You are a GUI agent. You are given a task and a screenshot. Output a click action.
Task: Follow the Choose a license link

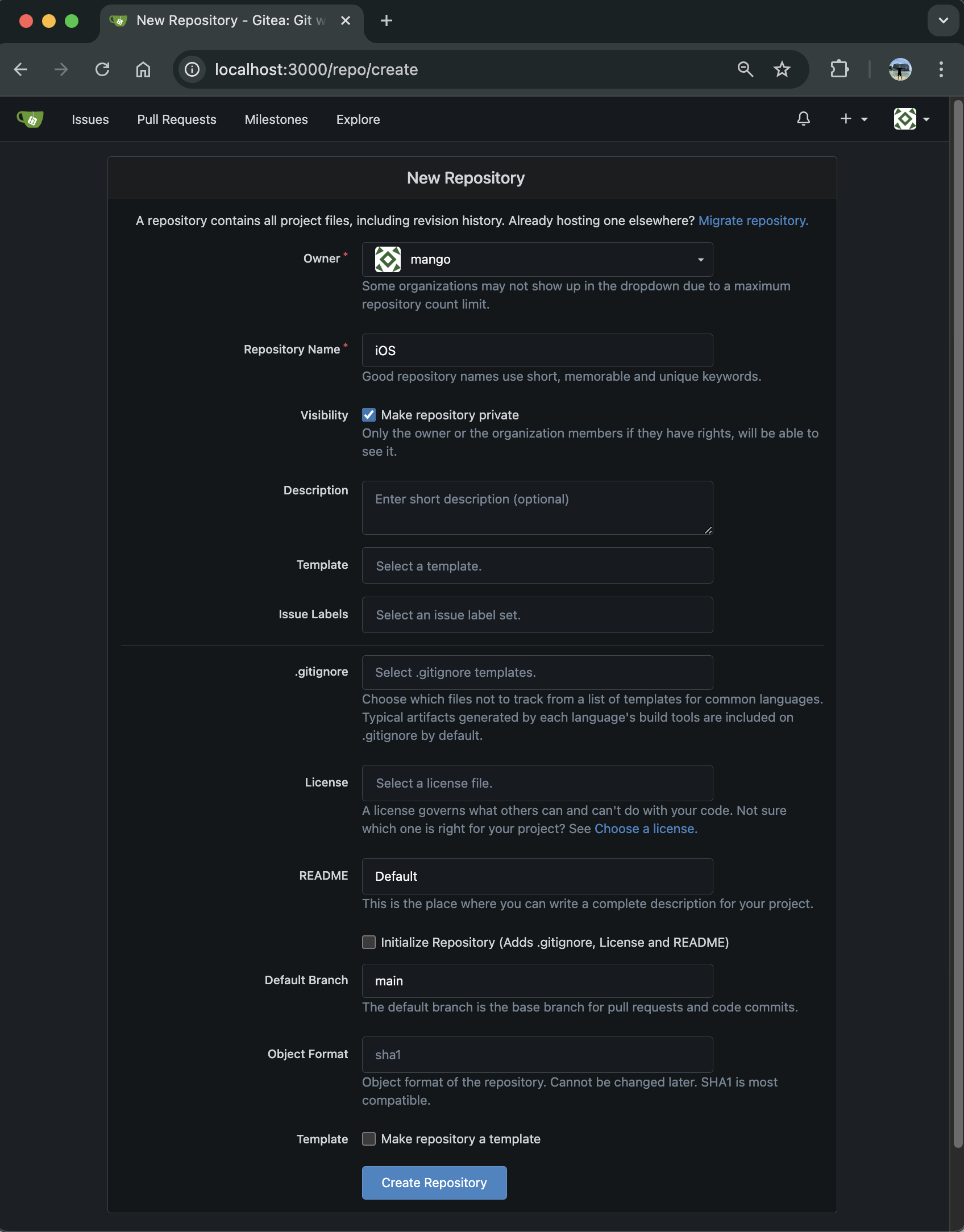coord(646,829)
